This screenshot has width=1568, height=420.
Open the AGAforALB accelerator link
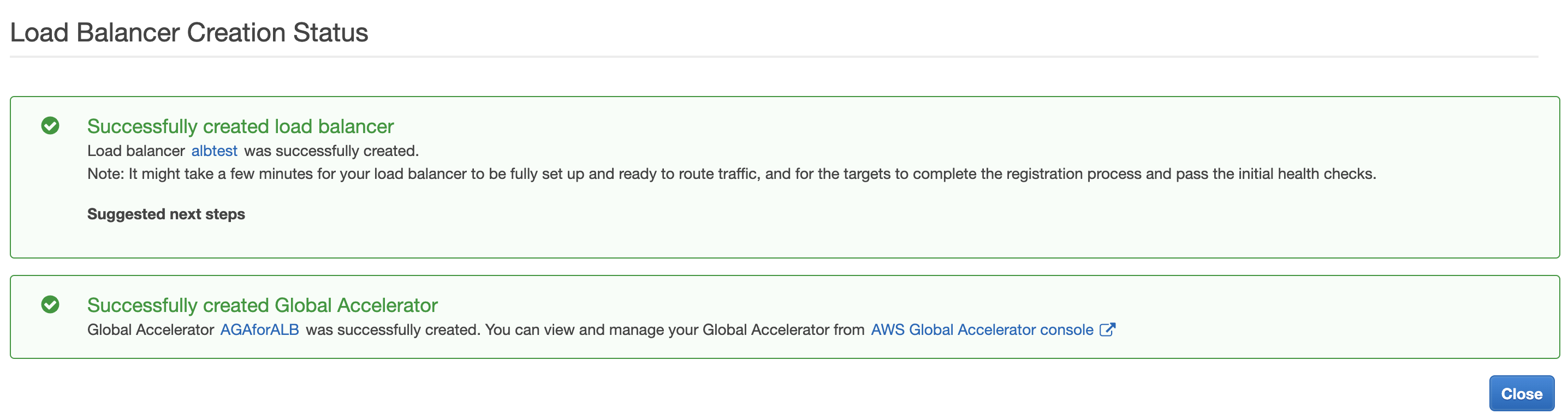click(x=259, y=329)
